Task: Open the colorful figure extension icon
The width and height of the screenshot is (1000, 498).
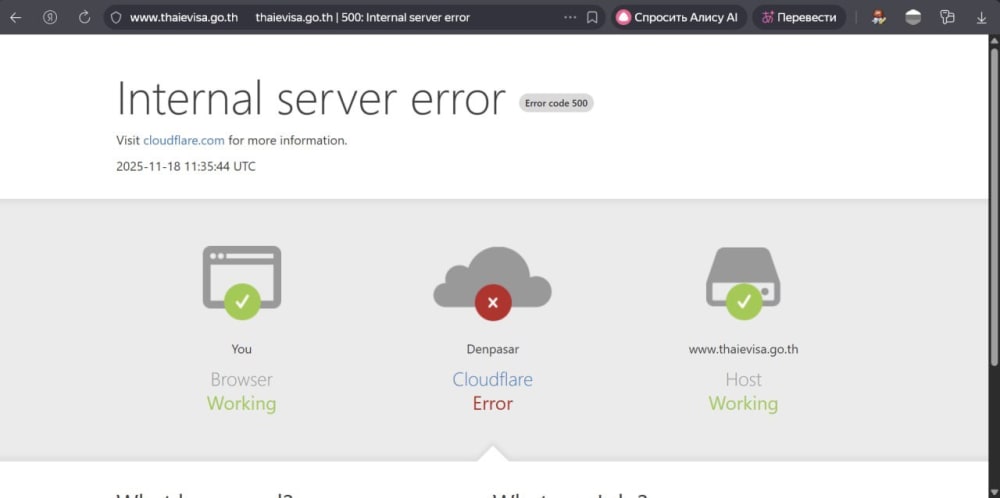Action: pyautogui.click(x=879, y=18)
